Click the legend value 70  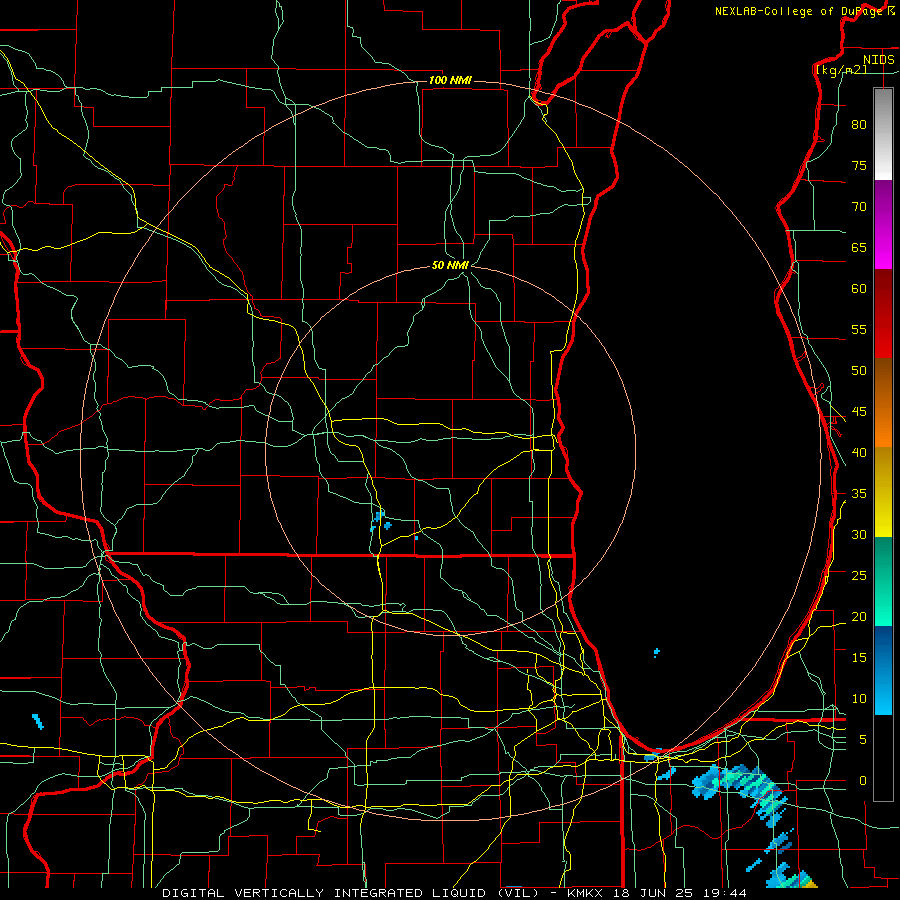859,207
